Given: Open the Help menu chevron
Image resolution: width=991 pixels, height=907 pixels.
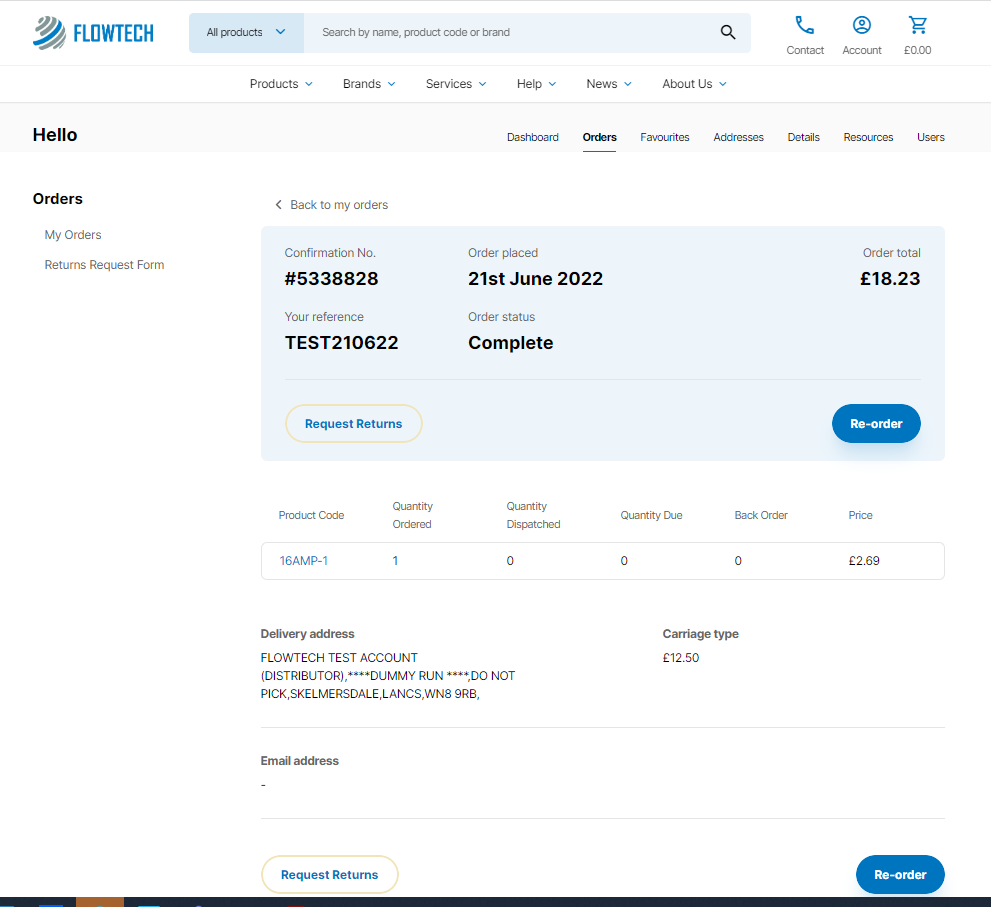Looking at the screenshot, I should click(x=552, y=84).
